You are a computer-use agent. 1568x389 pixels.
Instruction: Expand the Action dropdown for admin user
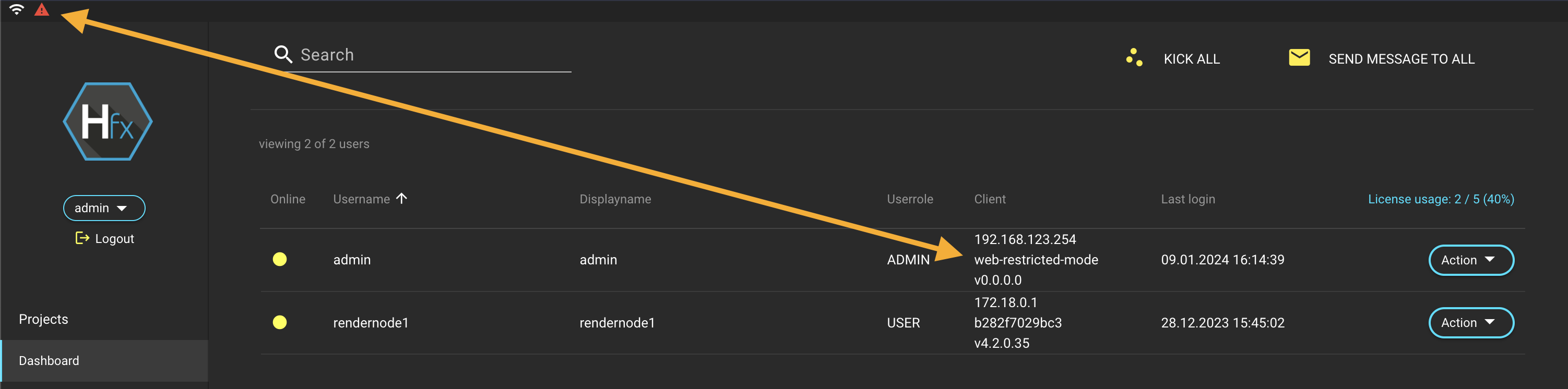(1470, 260)
